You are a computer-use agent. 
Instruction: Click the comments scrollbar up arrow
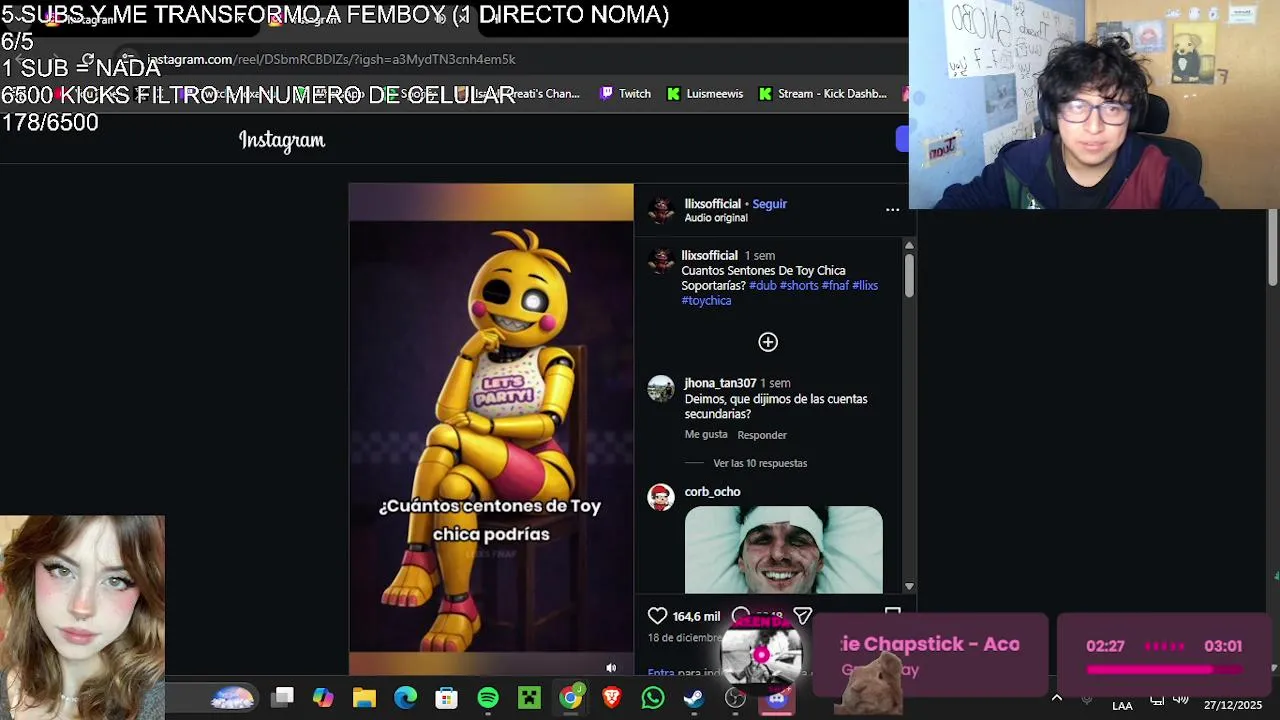click(x=909, y=245)
